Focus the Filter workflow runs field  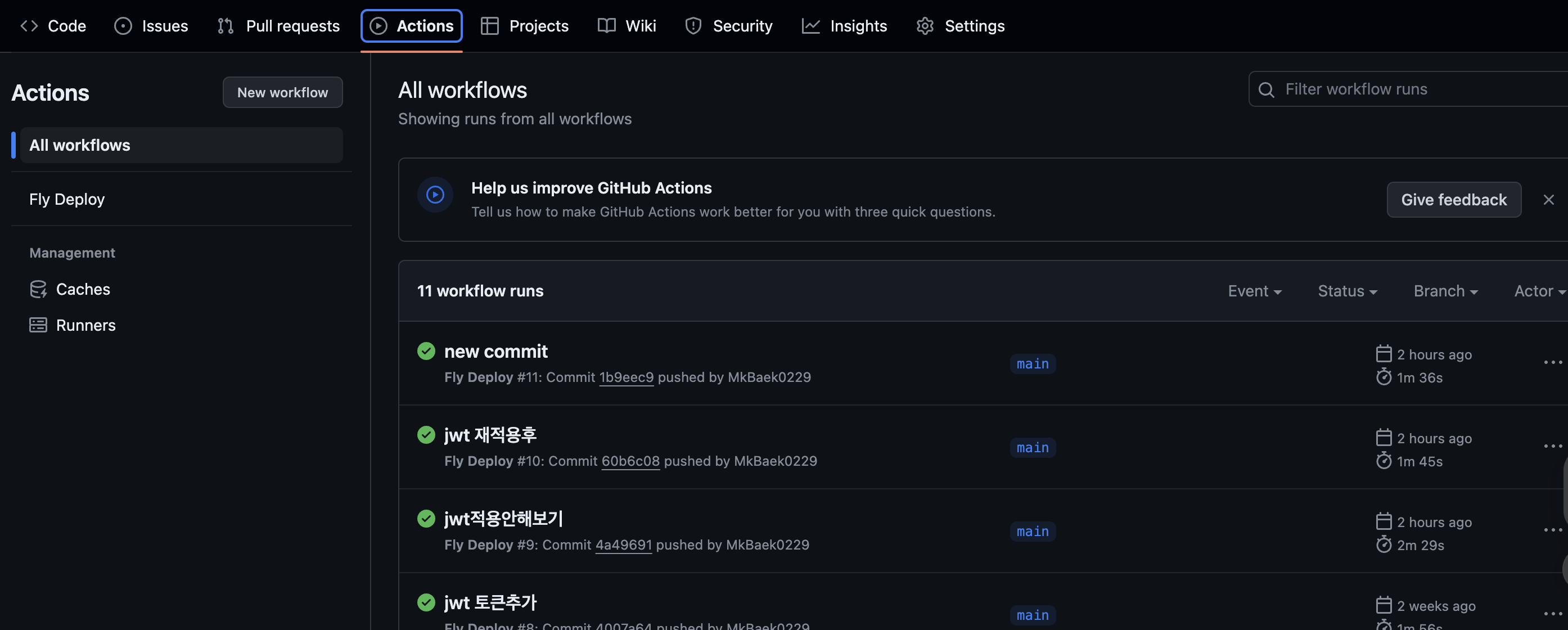tap(1408, 89)
